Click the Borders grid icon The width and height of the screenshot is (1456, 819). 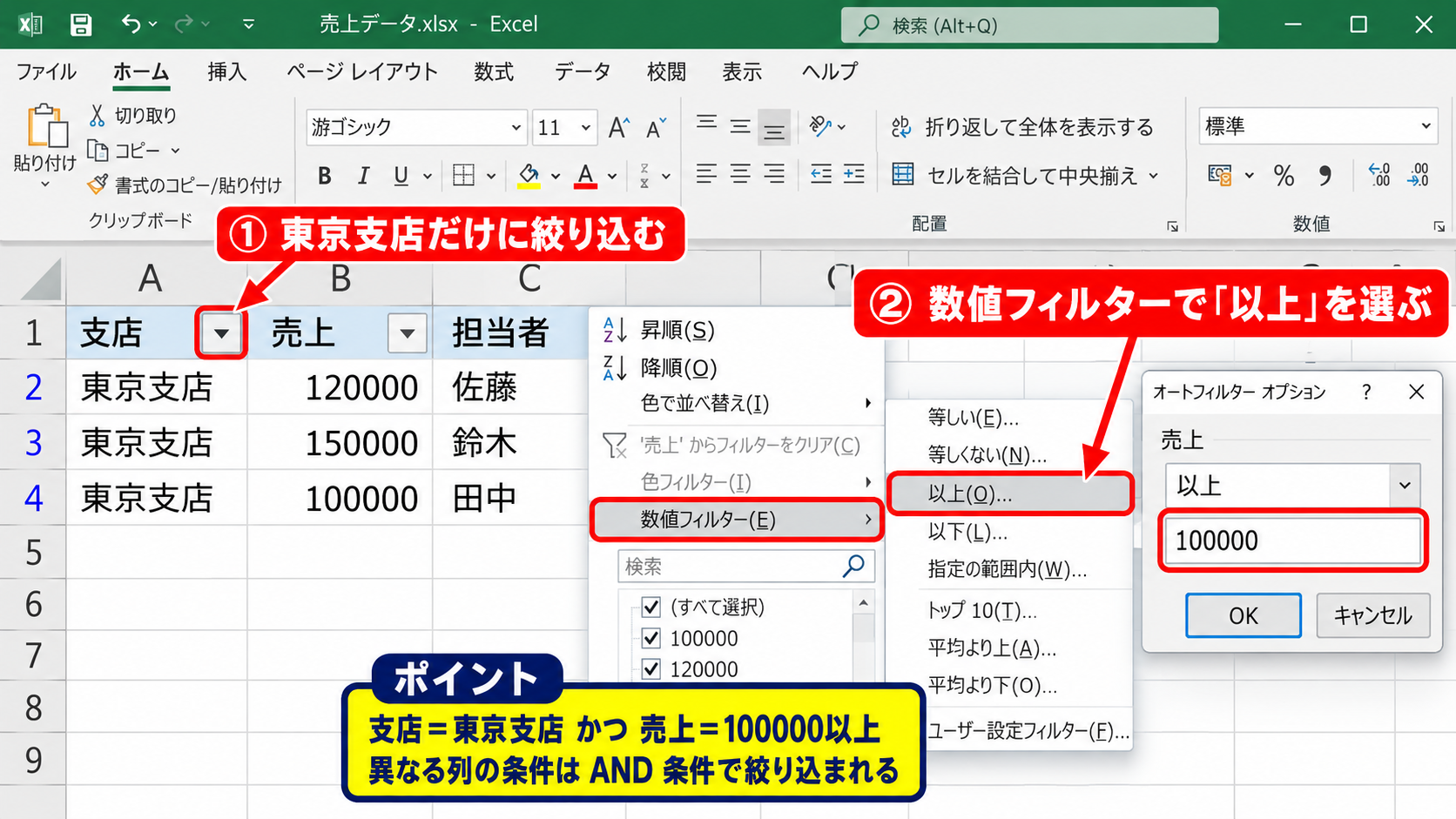[464, 176]
